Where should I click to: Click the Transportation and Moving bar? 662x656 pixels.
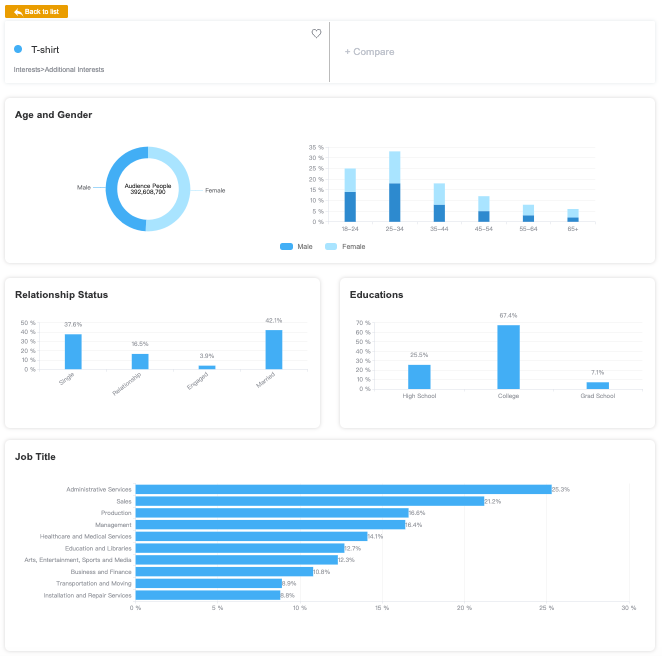[209, 583]
